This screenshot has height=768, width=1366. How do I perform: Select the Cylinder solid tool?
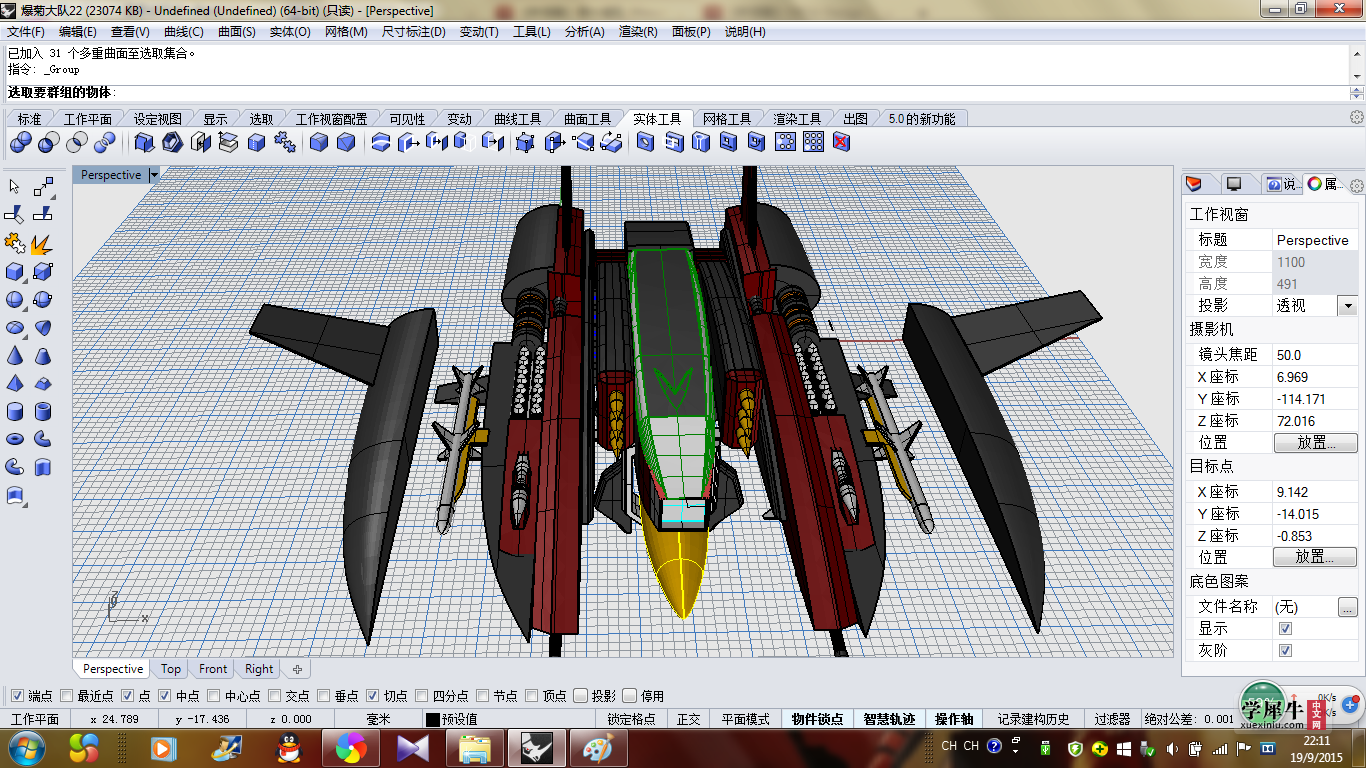14,411
